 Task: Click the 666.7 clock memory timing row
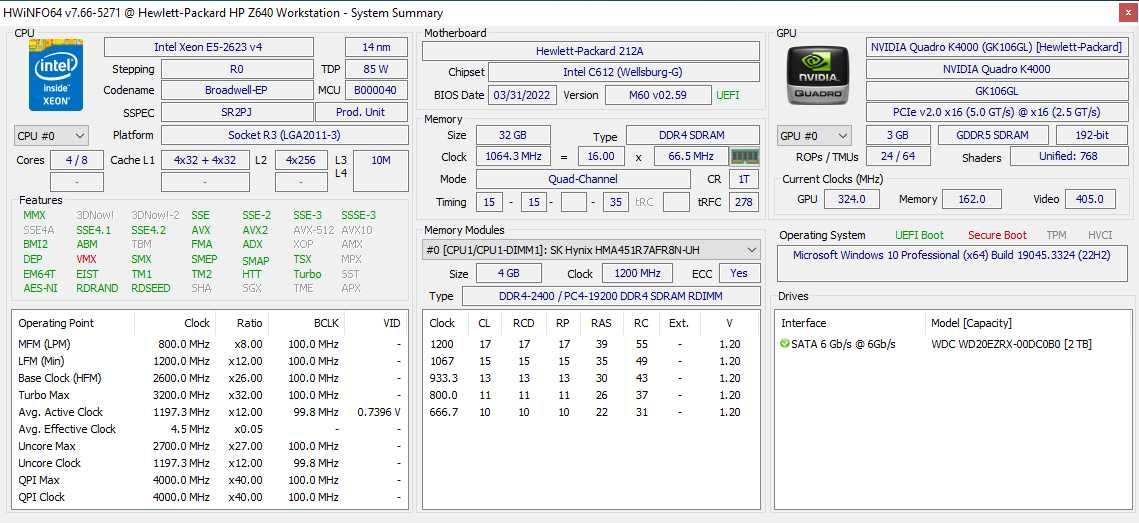pyautogui.click(x=591, y=412)
